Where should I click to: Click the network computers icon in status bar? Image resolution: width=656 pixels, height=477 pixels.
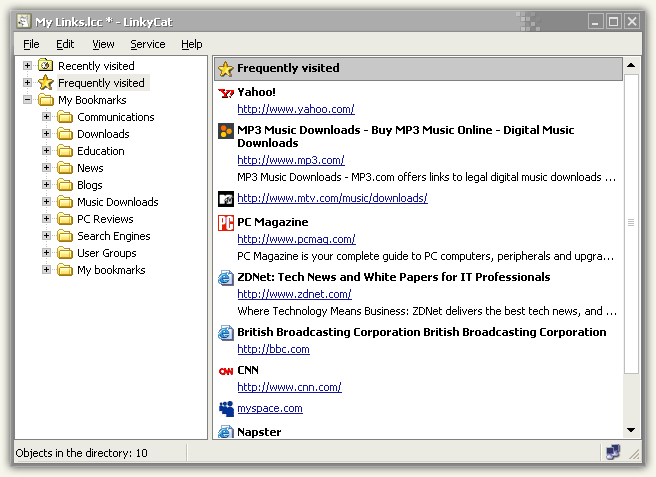[x=613, y=452]
